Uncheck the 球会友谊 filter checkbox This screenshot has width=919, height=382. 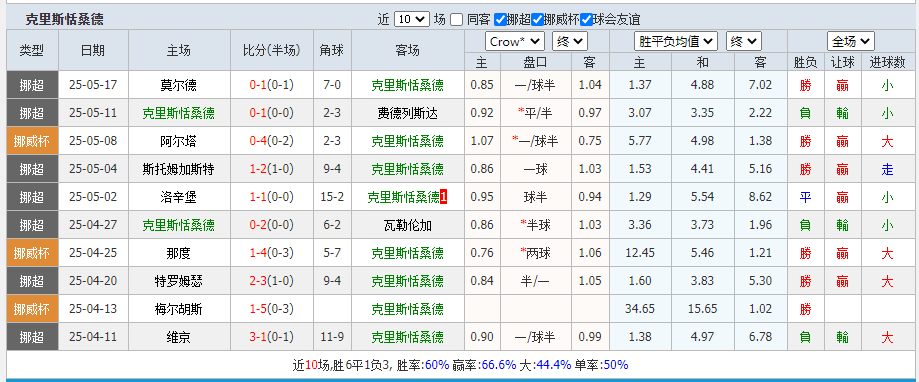point(586,19)
